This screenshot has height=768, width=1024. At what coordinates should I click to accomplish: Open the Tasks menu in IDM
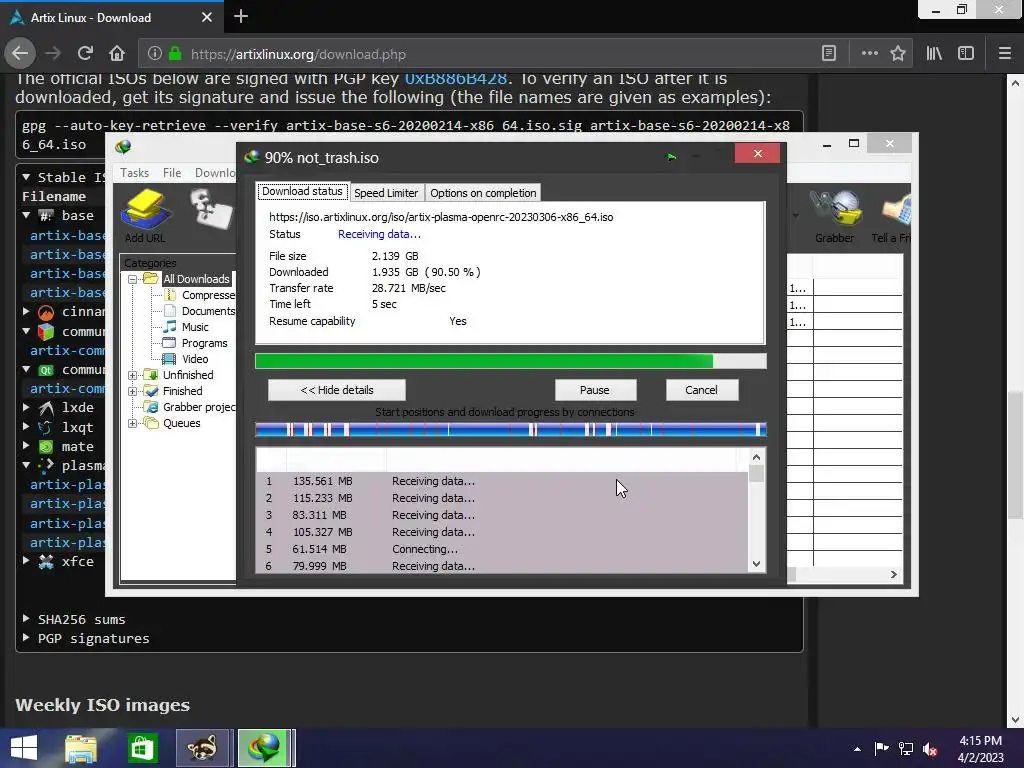[135, 172]
